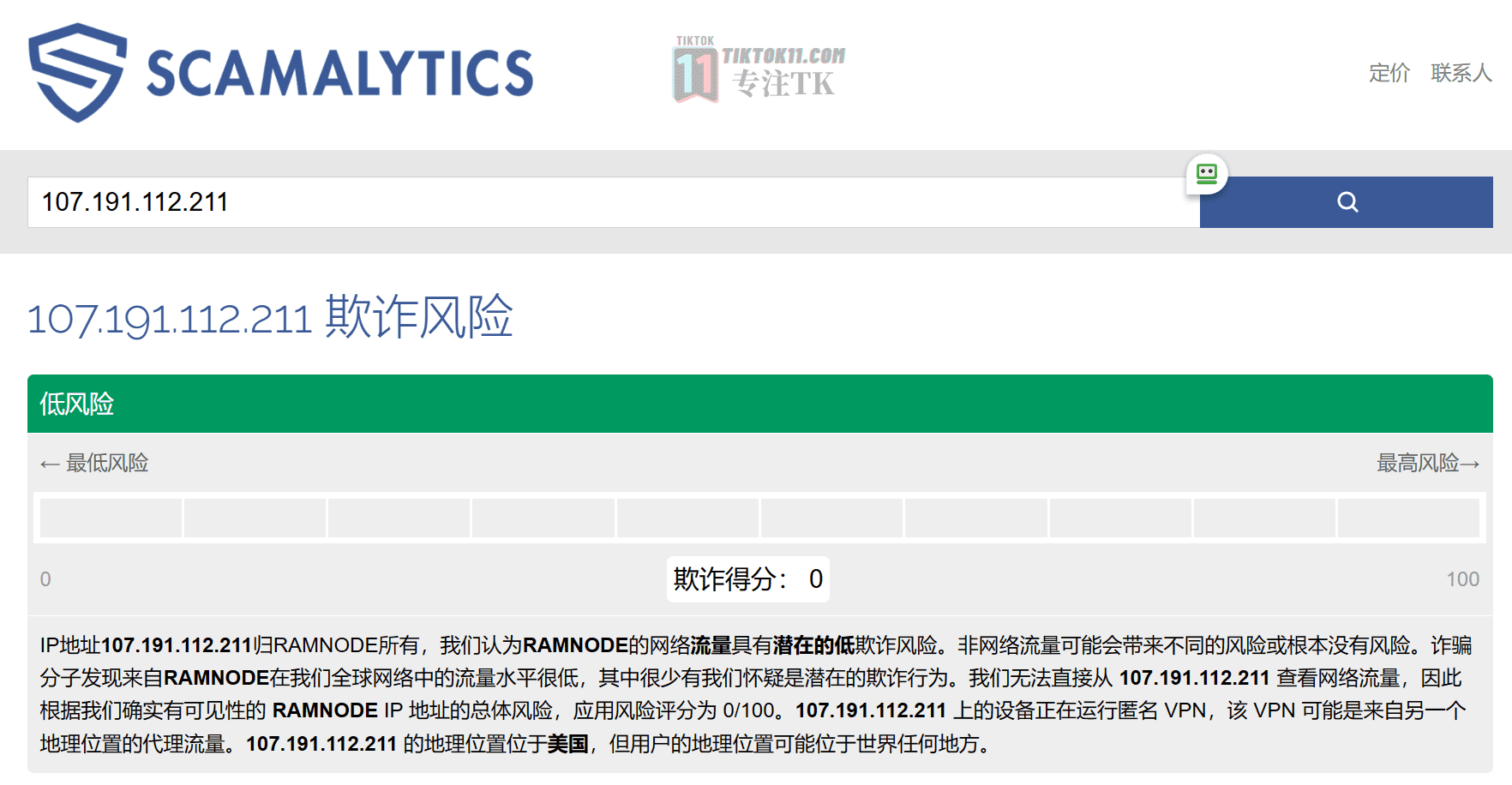1512x785 pixels.
Task: Click the 最高风险 label
Action: pos(1428,464)
